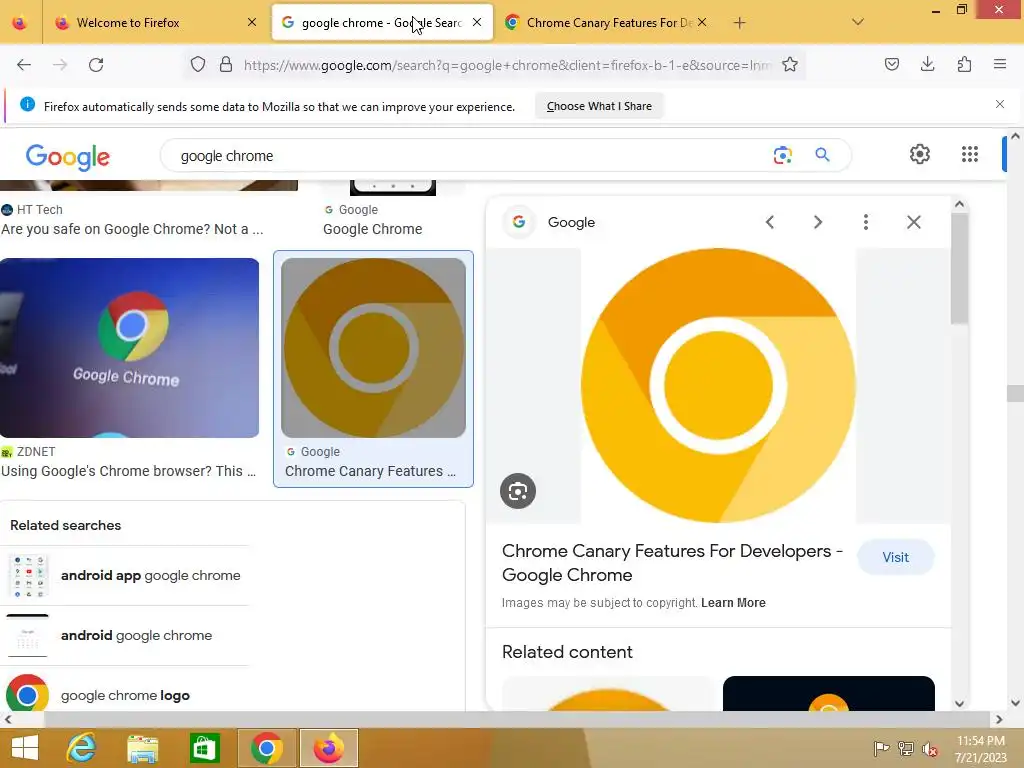This screenshot has height=768, width=1024.
Task: Dismiss the Mozilla data notification bar
Action: pyautogui.click(x=1000, y=104)
